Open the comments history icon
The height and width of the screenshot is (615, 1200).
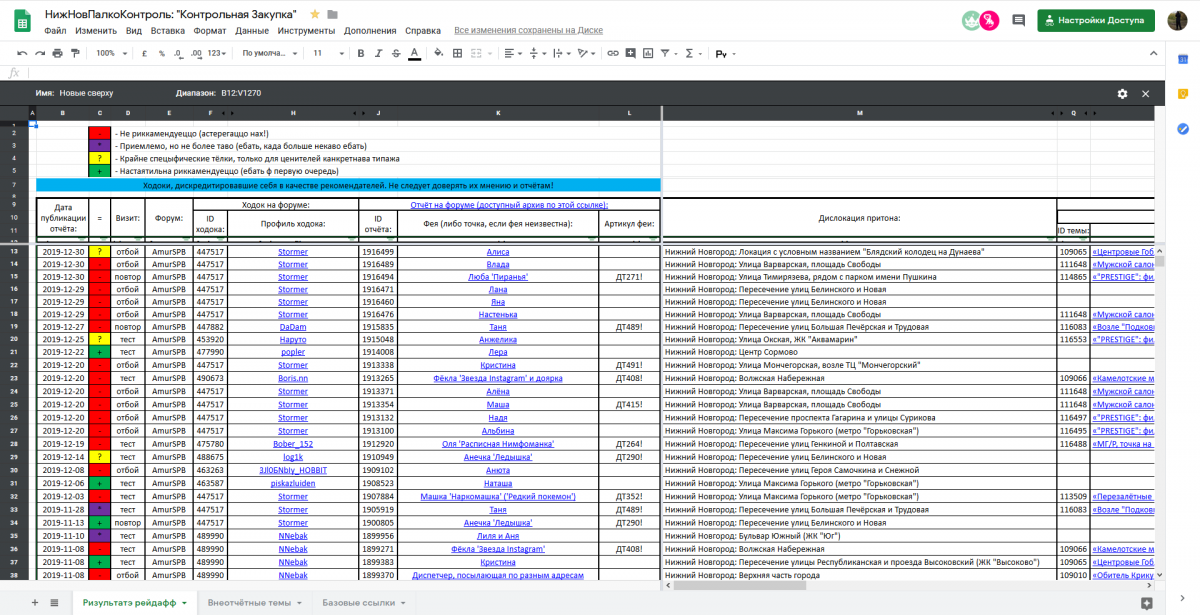(1018, 20)
